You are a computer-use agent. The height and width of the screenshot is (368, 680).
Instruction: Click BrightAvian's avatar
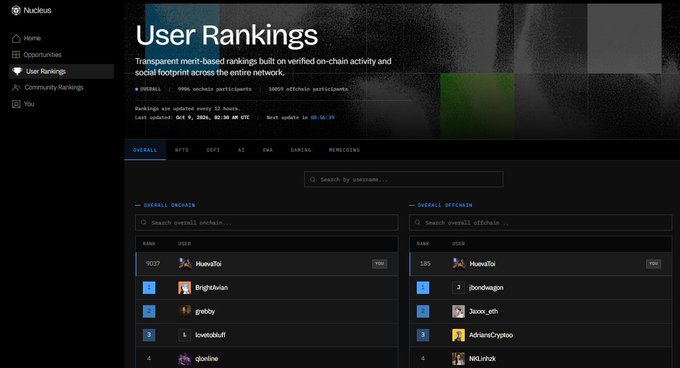click(185, 287)
